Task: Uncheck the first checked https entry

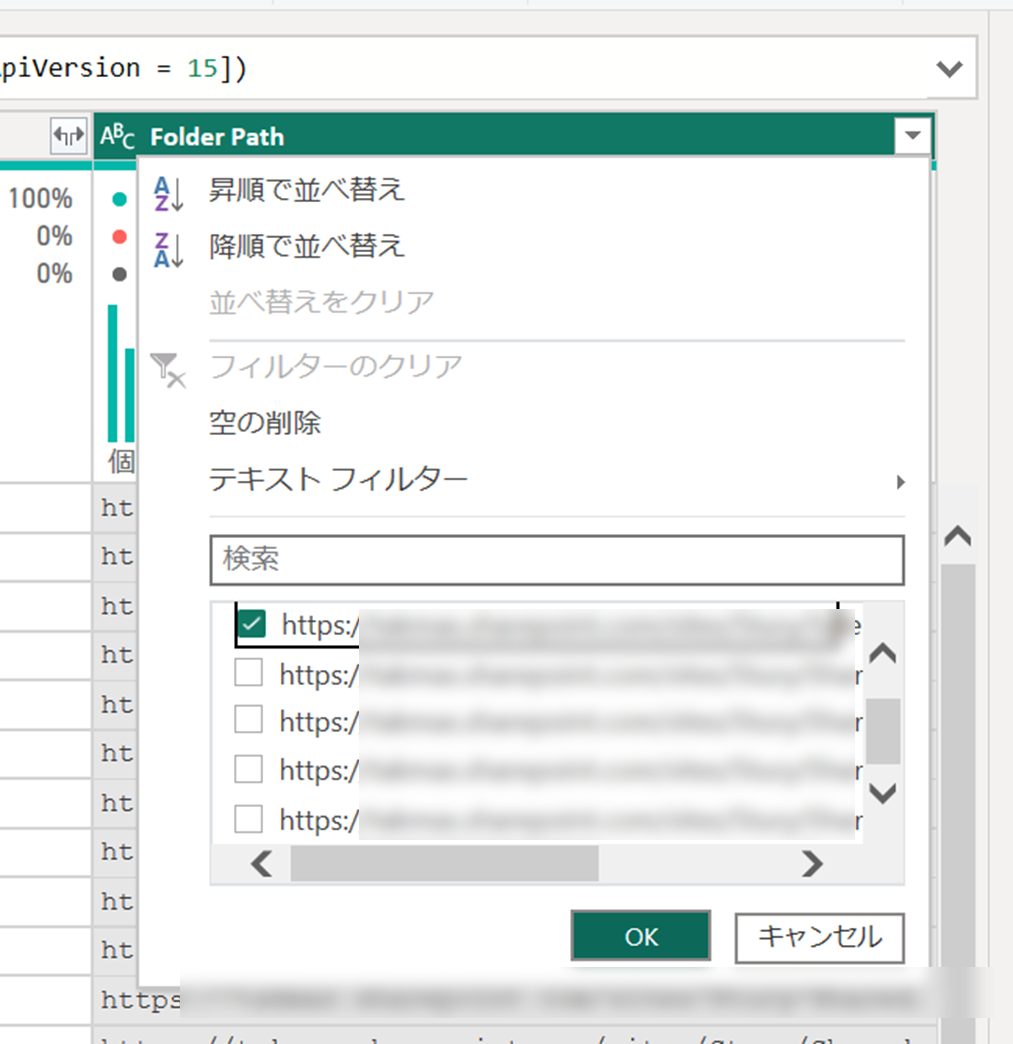Action: (251, 624)
